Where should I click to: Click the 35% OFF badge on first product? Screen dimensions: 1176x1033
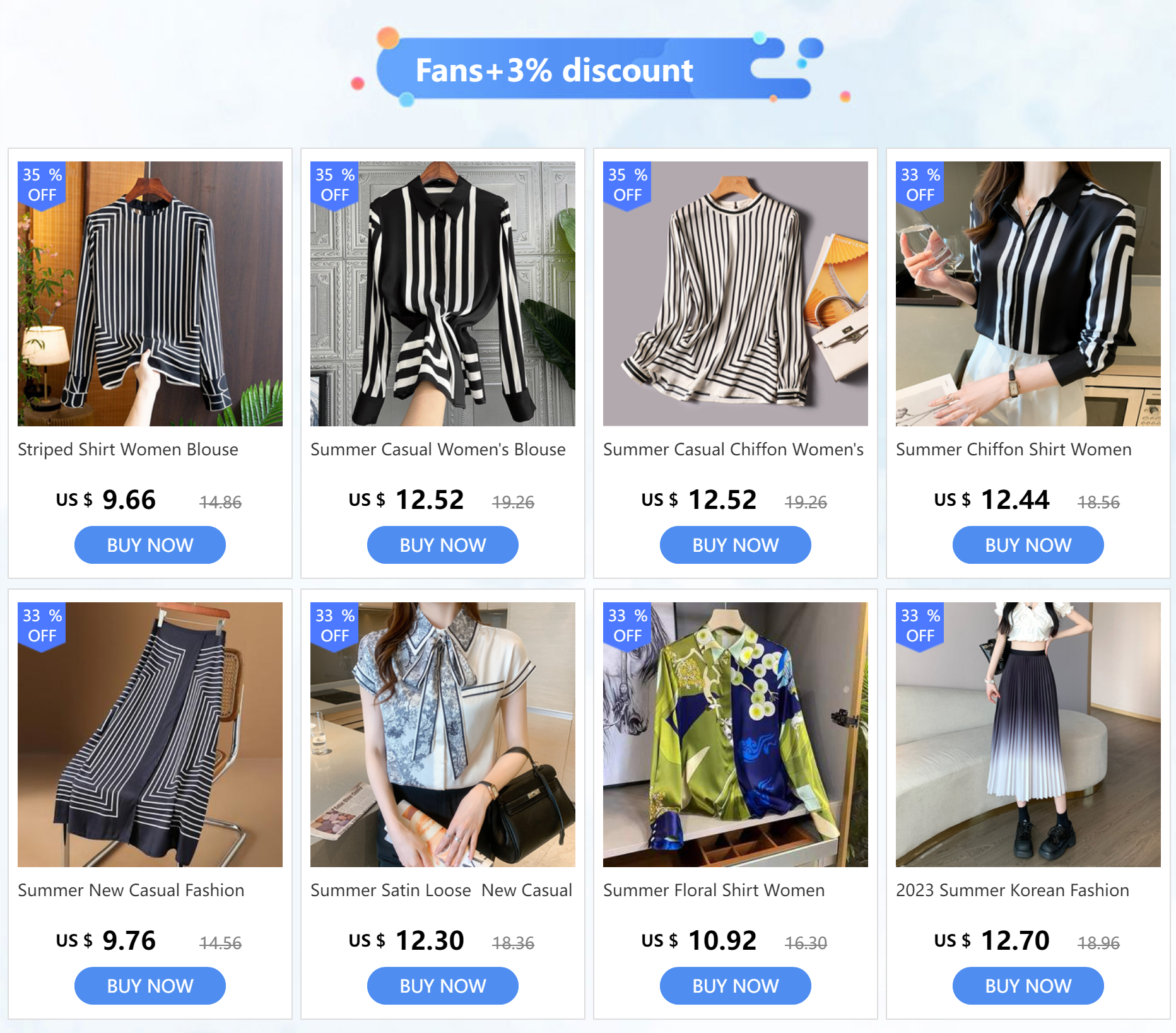click(x=42, y=185)
